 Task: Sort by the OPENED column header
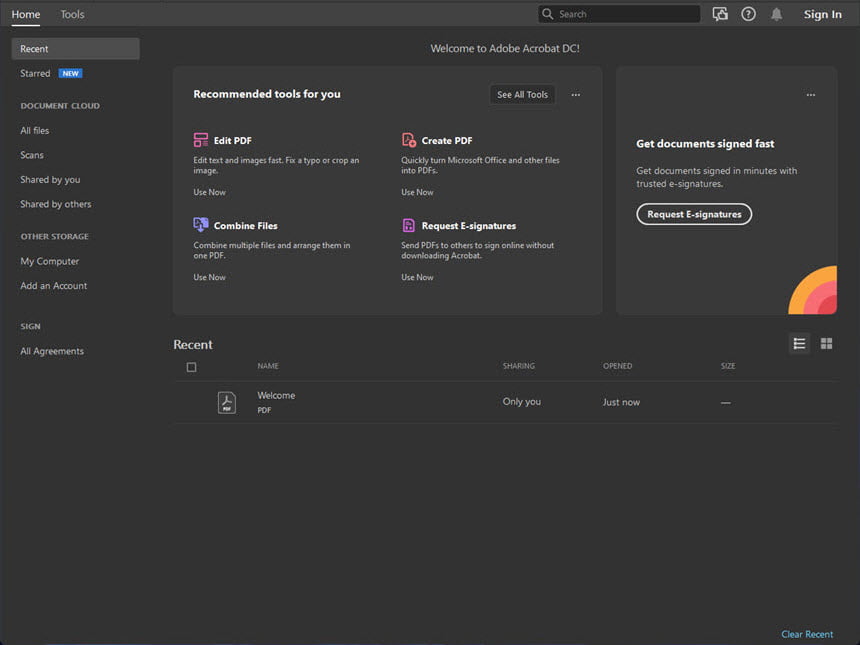click(x=618, y=366)
